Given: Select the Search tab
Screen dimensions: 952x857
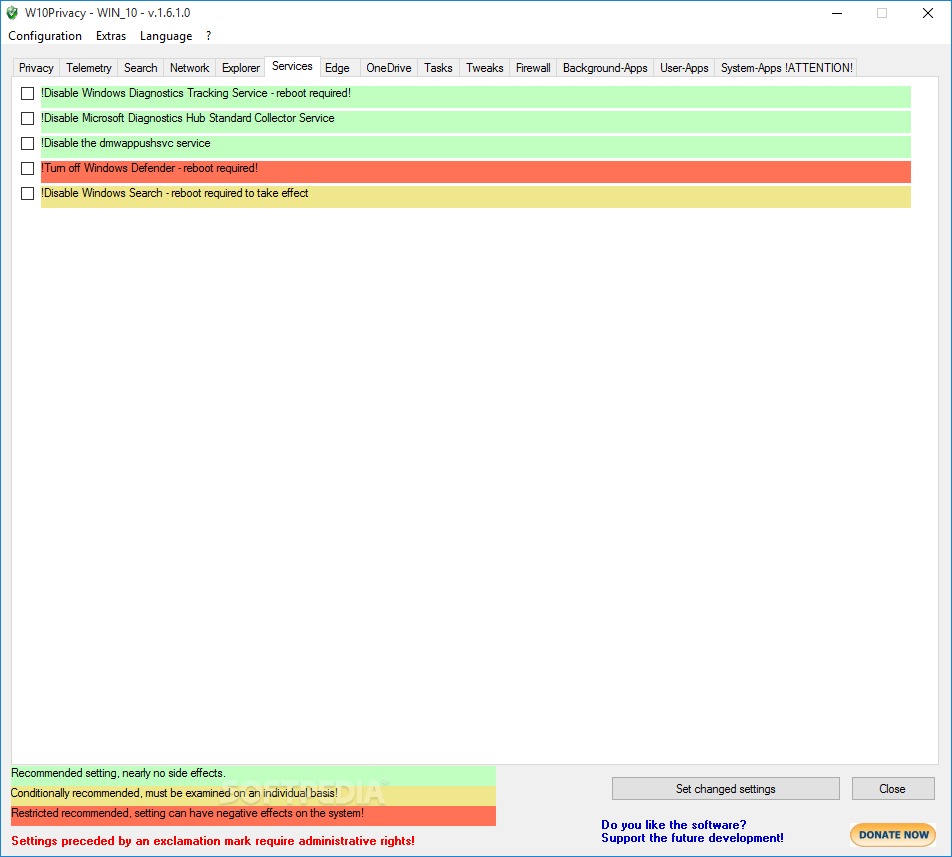Looking at the screenshot, I should click(x=140, y=68).
